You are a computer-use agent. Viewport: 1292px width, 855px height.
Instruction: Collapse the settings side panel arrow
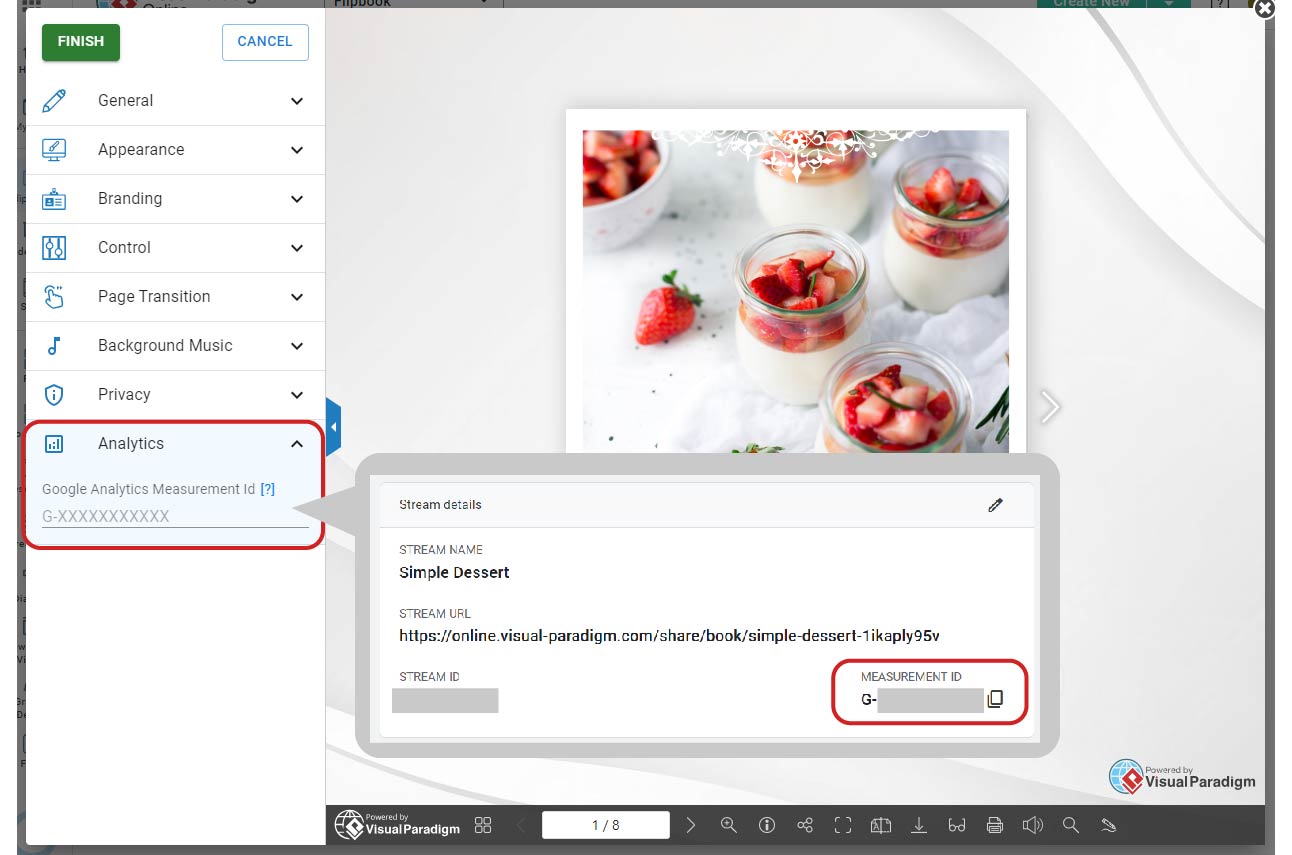click(334, 427)
